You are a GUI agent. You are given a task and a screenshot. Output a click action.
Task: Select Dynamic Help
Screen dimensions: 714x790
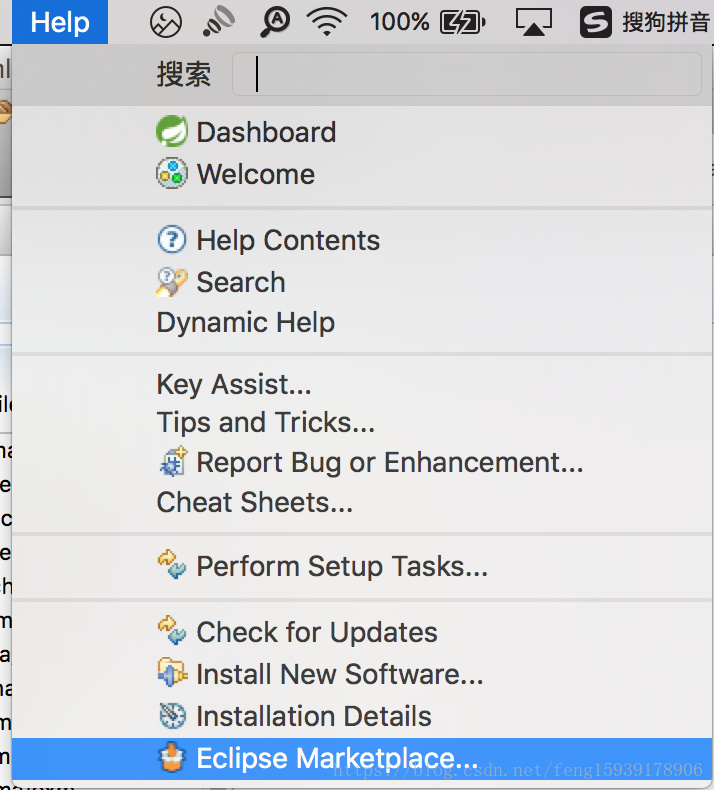[362, 322]
